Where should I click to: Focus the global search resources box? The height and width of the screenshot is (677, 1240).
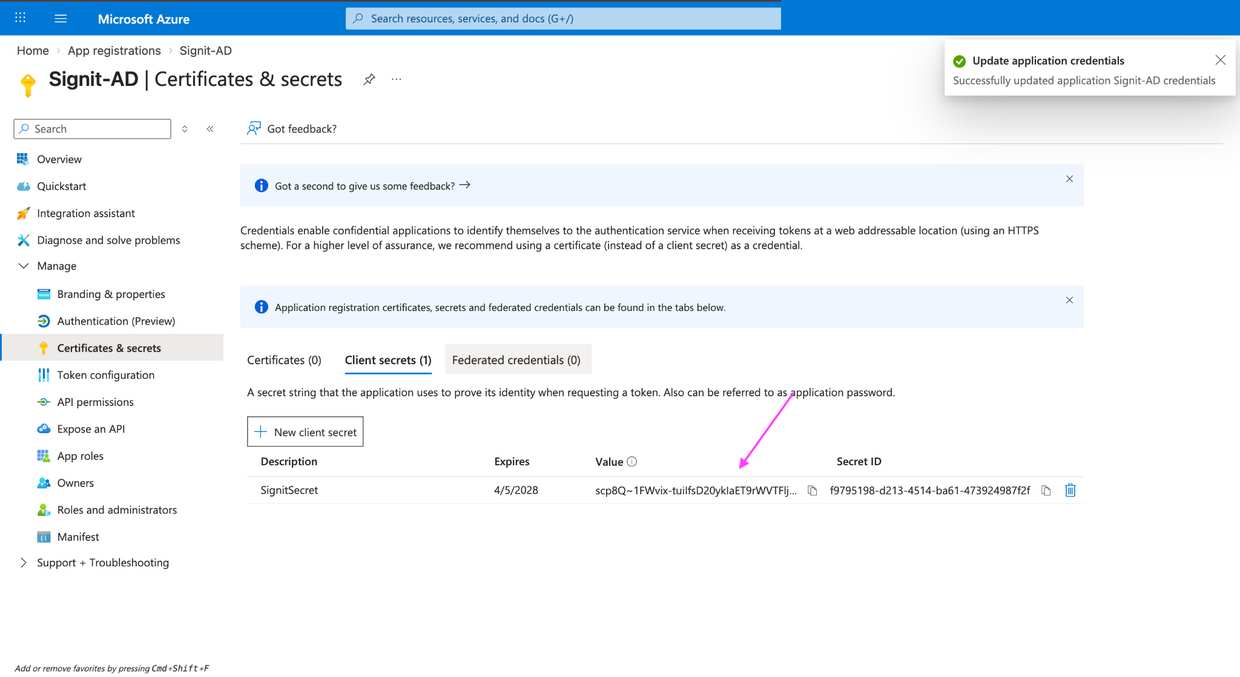[x=563, y=18]
